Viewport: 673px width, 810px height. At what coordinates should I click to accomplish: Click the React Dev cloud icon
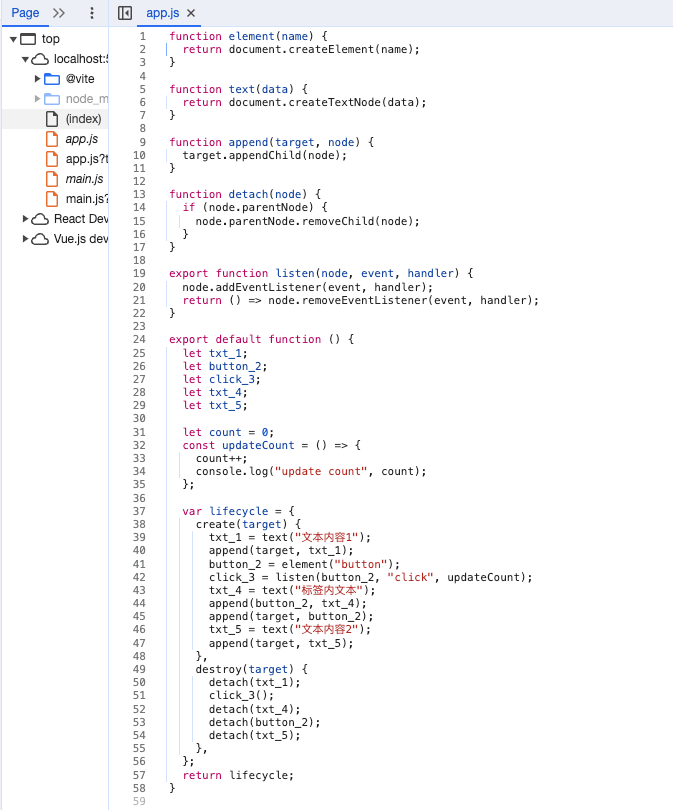(x=40, y=219)
